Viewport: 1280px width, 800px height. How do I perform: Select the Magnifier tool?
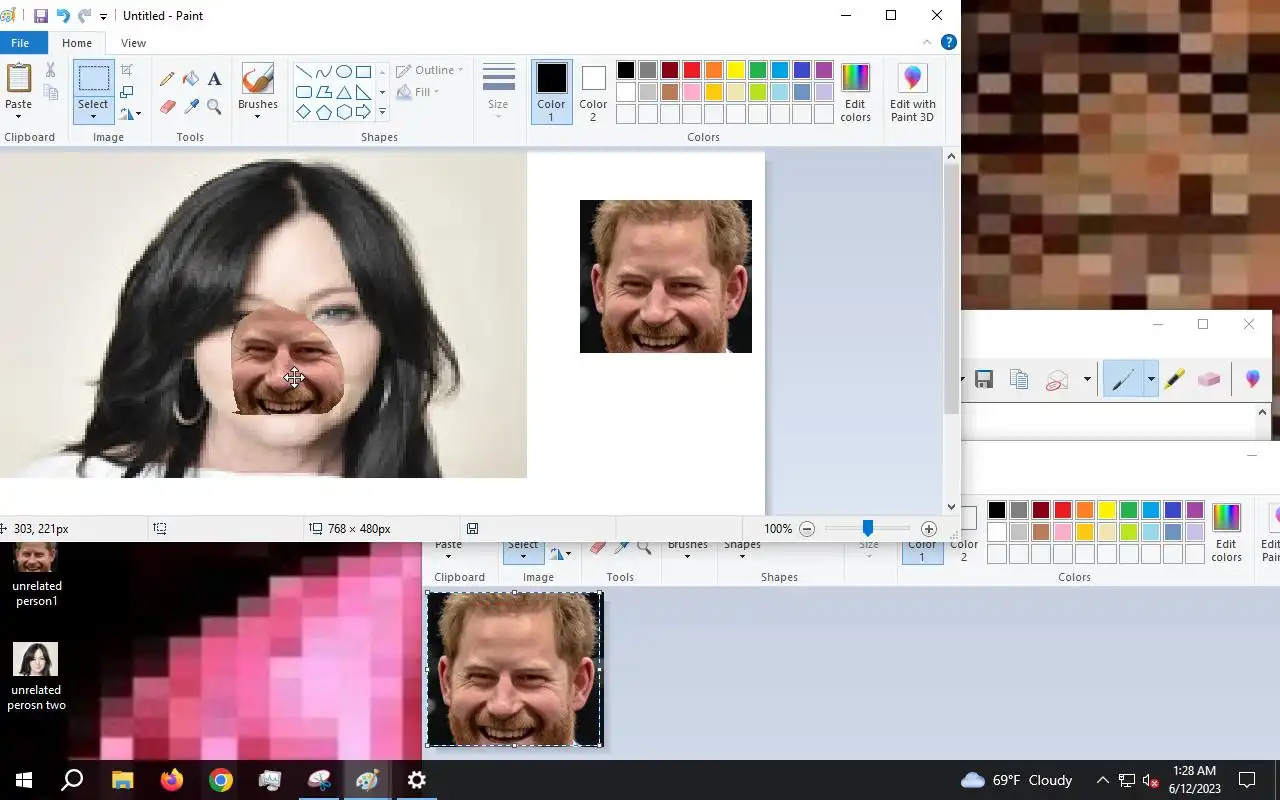(x=214, y=106)
